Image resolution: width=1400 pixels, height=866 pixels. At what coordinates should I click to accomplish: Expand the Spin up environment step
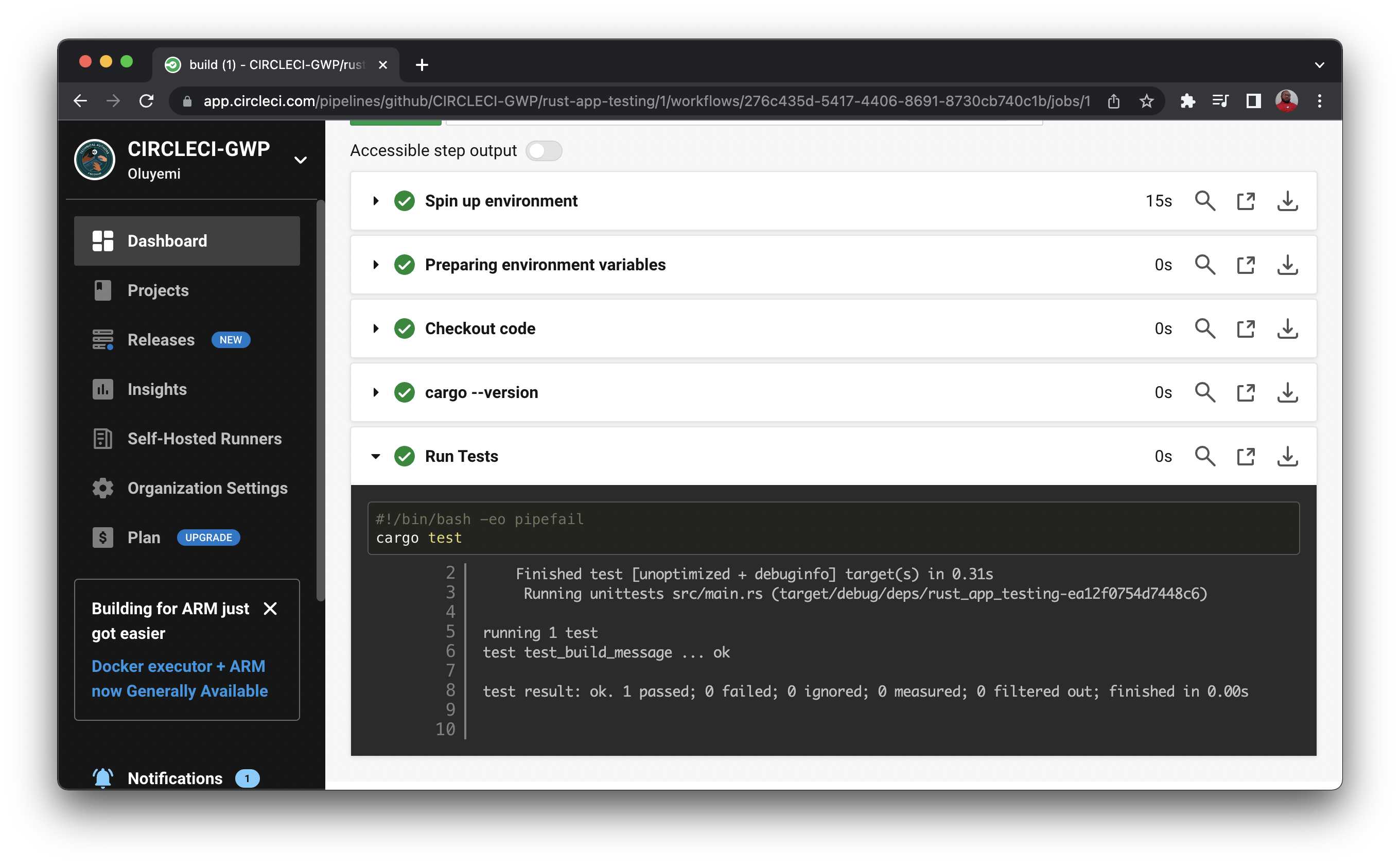pyautogui.click(x=376, y=201)
